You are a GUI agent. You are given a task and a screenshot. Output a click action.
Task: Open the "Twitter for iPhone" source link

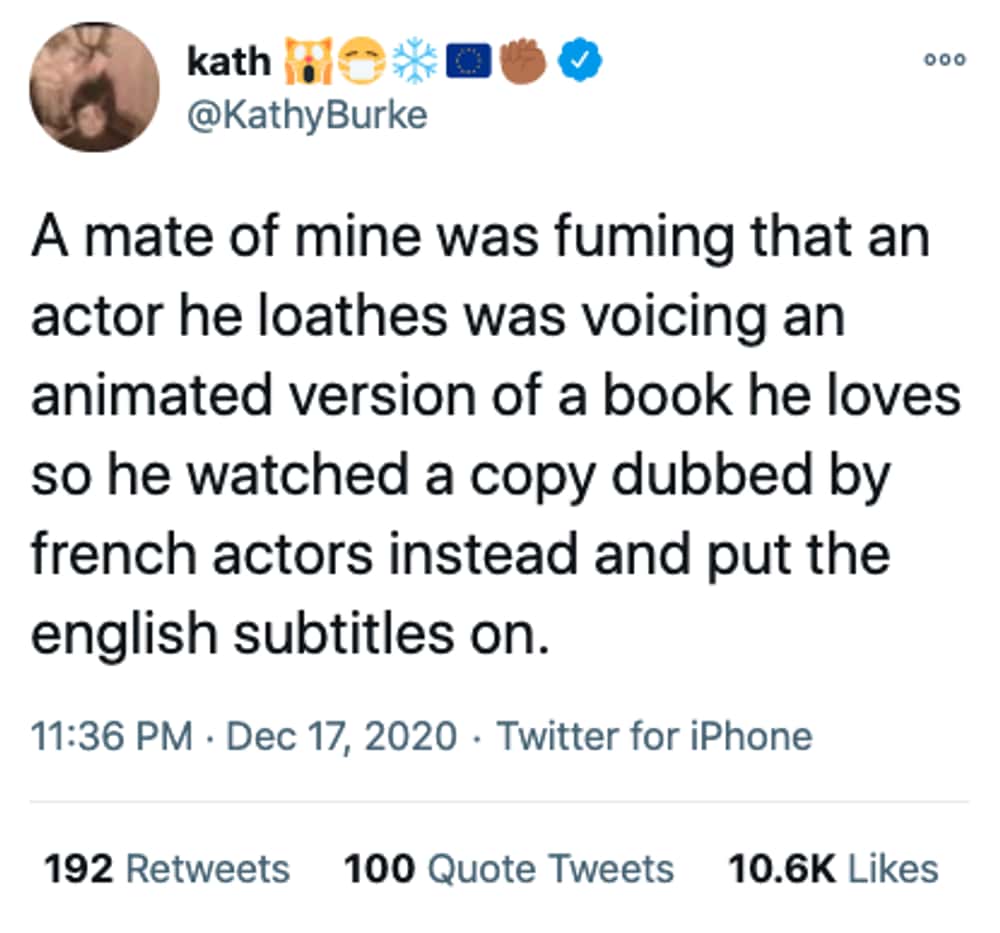654,737
